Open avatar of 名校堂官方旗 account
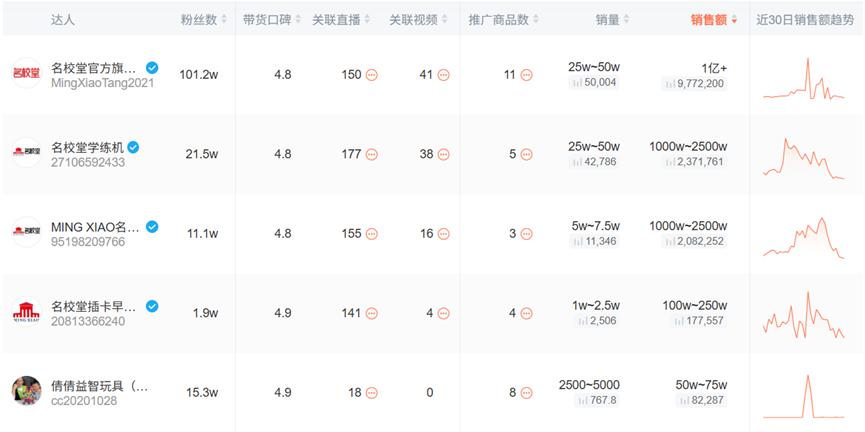The width and height of the screenshot is (865, 432). (x=26, y=73)
